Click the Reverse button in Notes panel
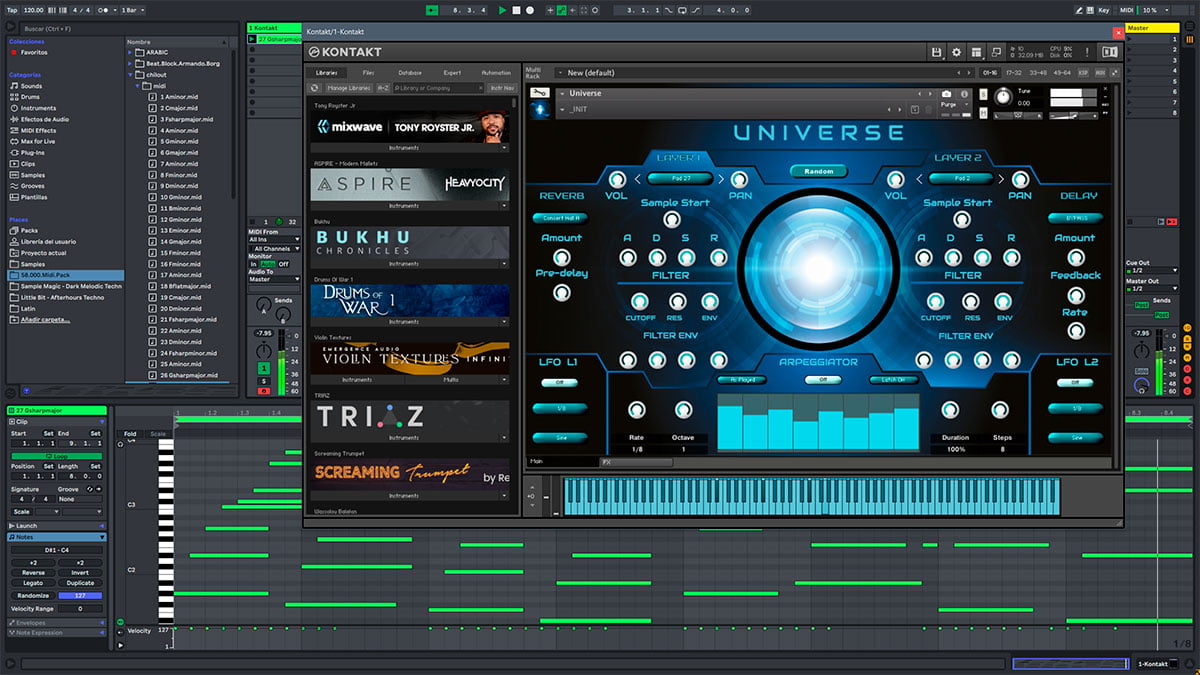The height and width of the screenshot is (675, 1200). pyautogui.click(x=33, y=573)
